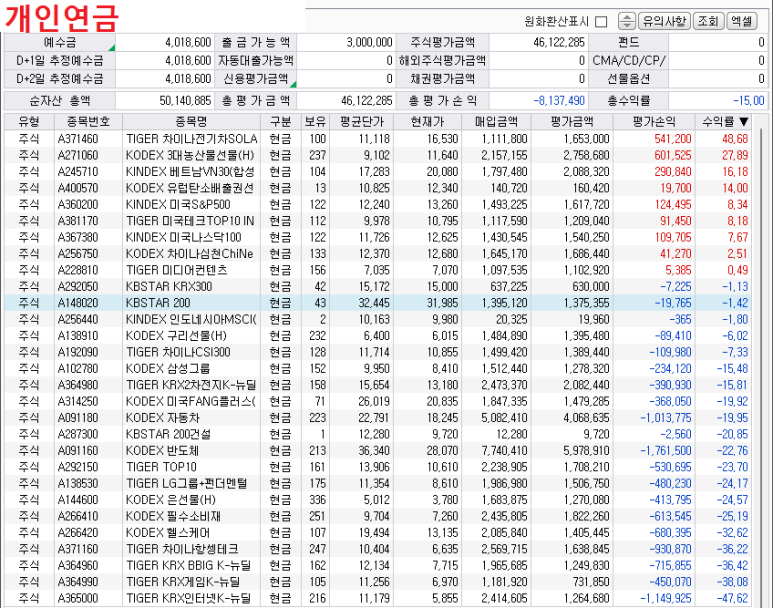Click the 출금가능액 value 3,000,000

click(x=369, y=42)
